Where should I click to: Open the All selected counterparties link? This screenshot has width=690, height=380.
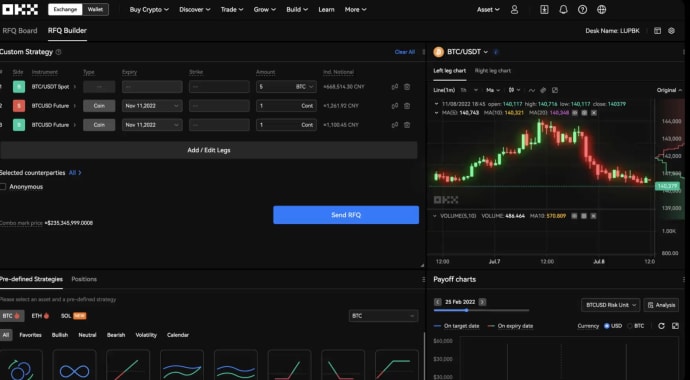click(75, 173)
